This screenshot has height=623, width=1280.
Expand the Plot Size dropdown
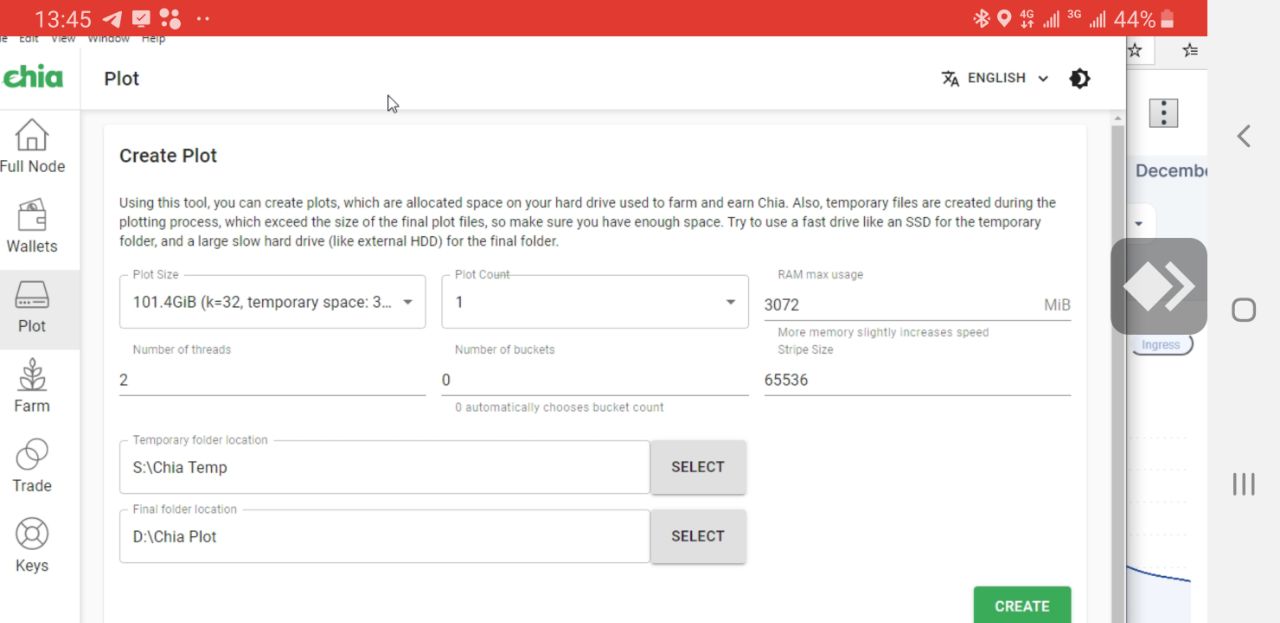pyautogui.click(x=272, y=302)
